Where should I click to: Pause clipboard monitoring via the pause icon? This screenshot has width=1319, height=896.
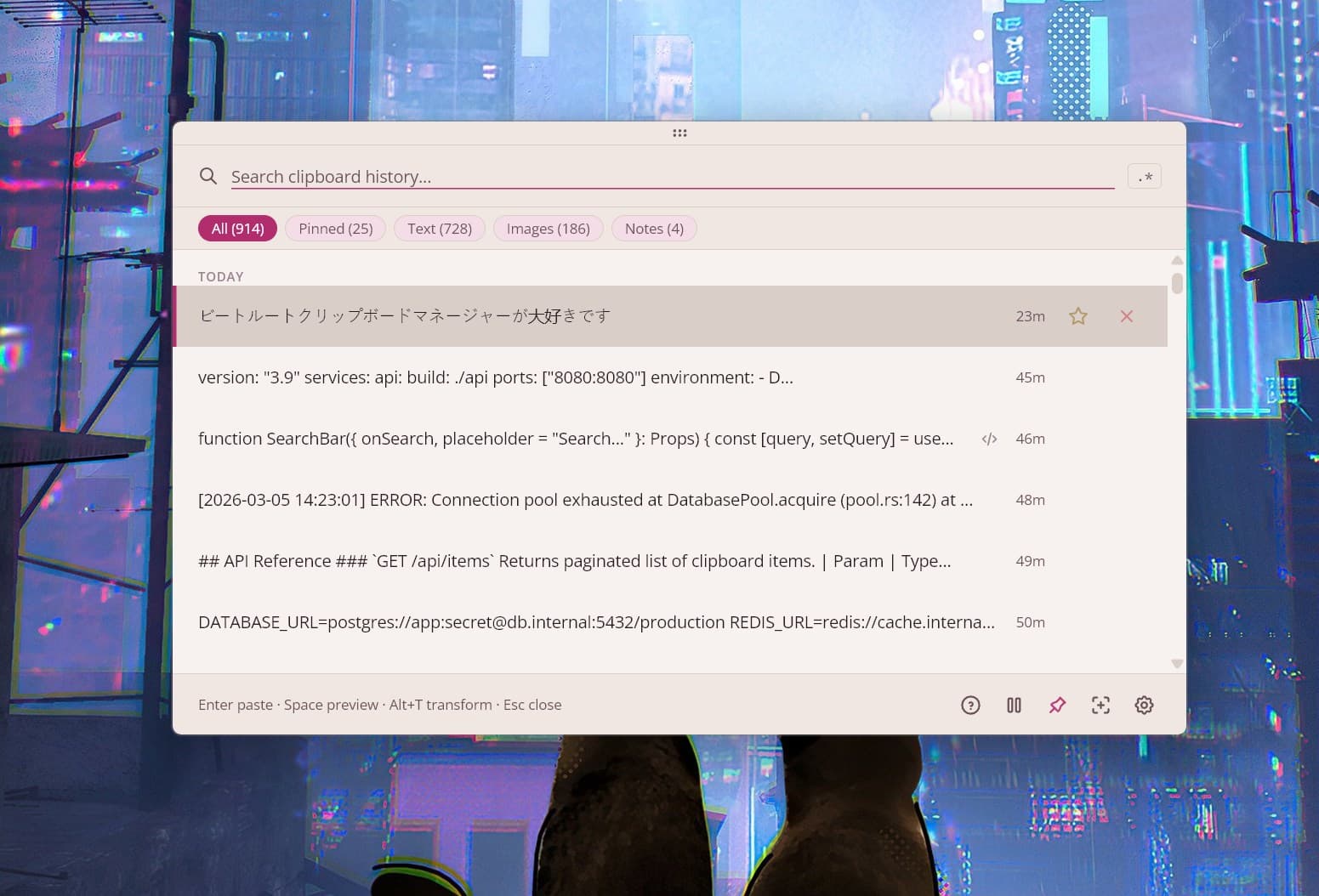click(1014, 705)
